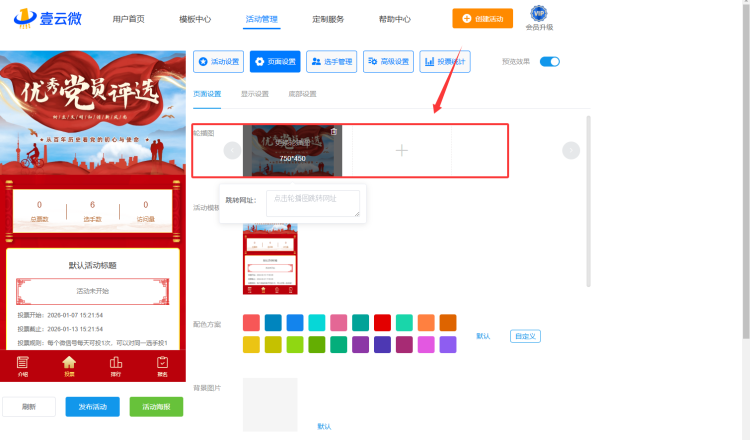
Task: Open the 高级设置 section
Action: pyautogui.click(x=388, y=61)
